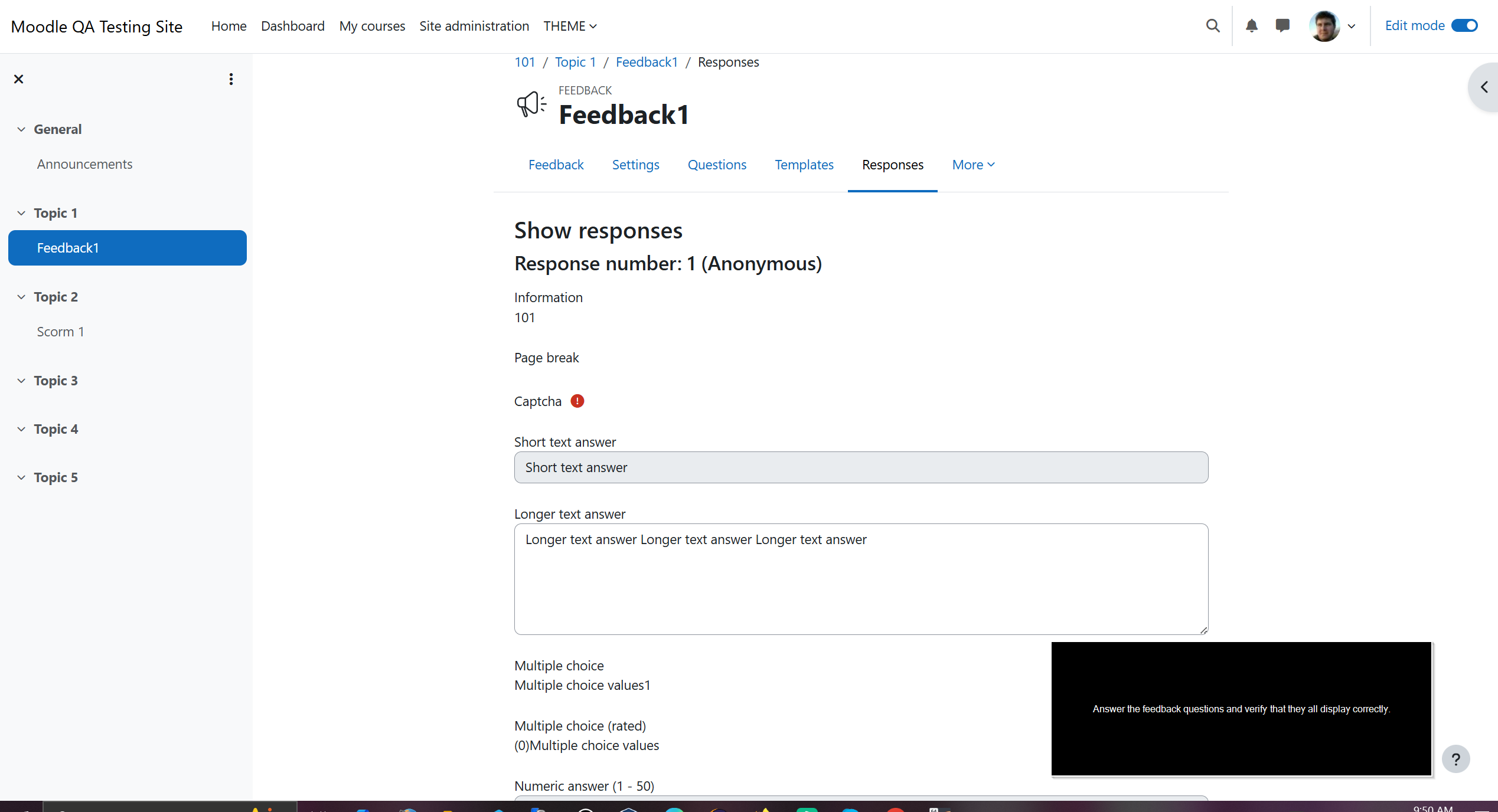Switch to the Questions tab
The width and height of the screenshot is (1498, 812).
coord(717,165)
